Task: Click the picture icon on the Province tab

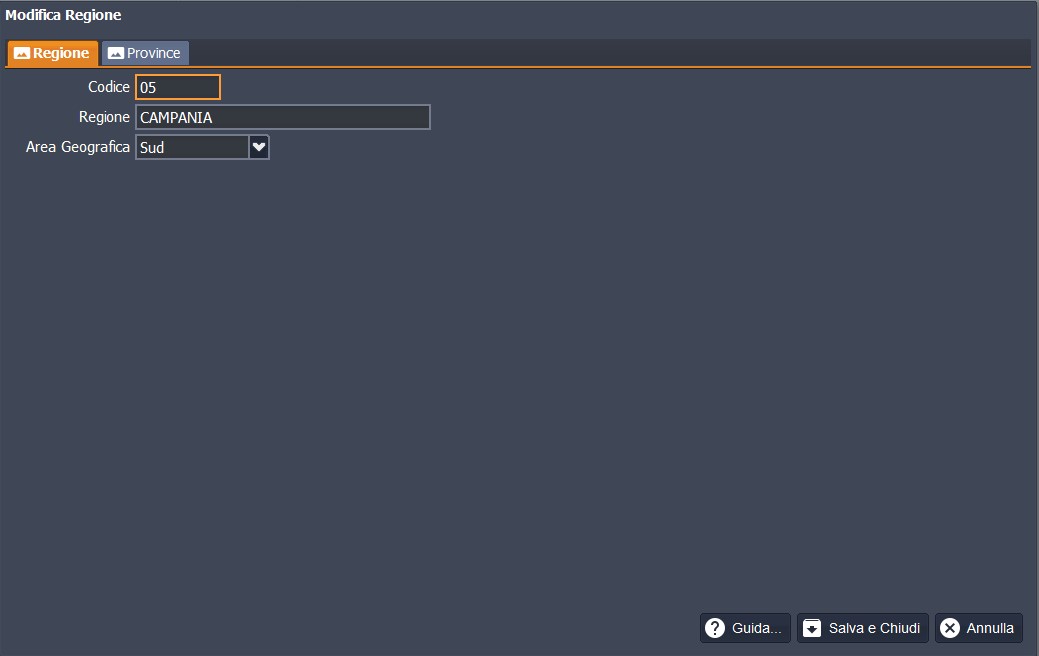Action: 116,54
